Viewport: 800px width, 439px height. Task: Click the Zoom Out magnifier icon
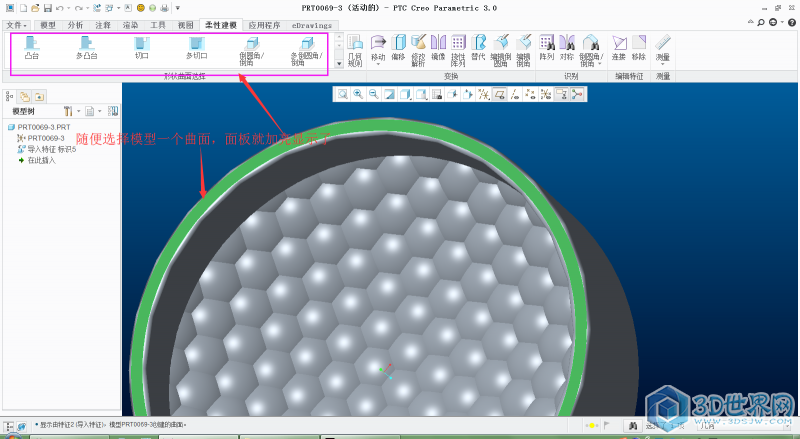(x=374, y=94)
